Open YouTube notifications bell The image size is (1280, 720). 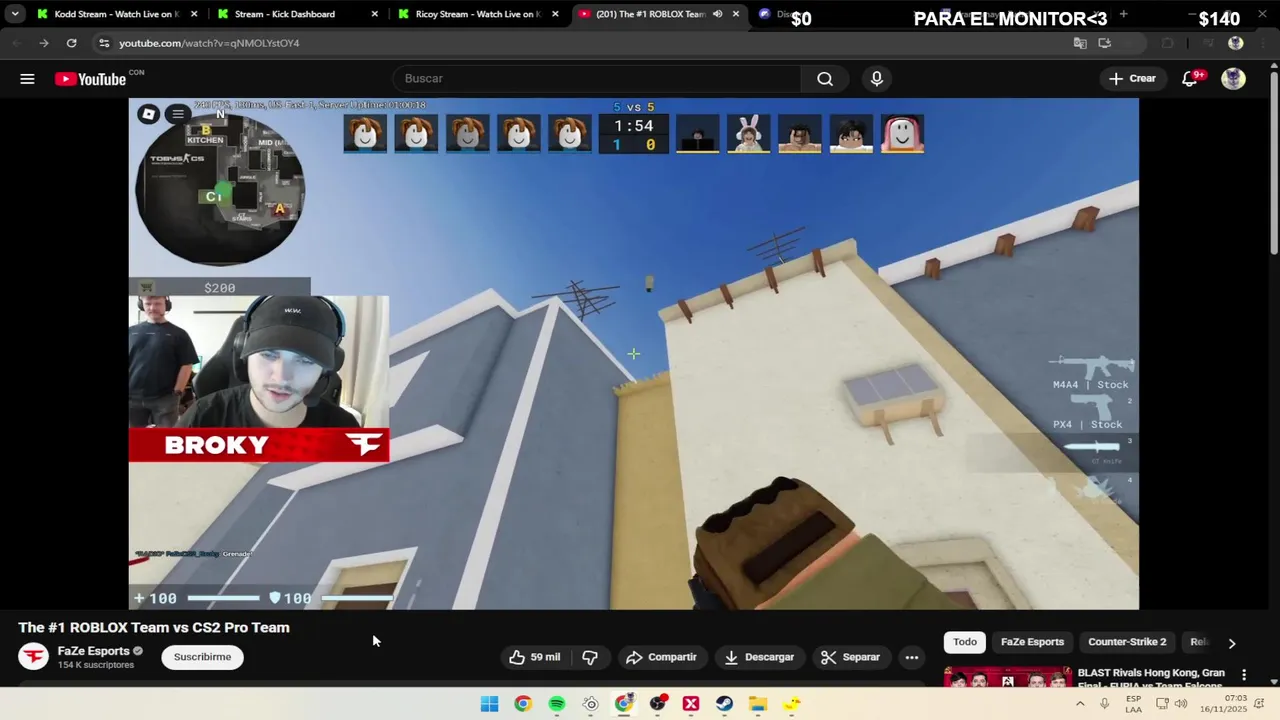click(1190, 79)
